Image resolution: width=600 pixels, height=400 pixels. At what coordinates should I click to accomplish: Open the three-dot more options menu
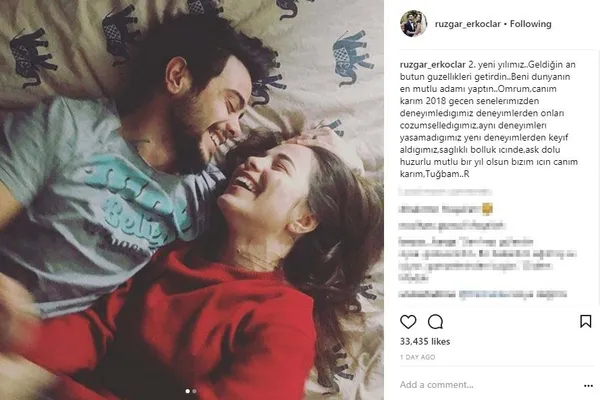(588, 385)
